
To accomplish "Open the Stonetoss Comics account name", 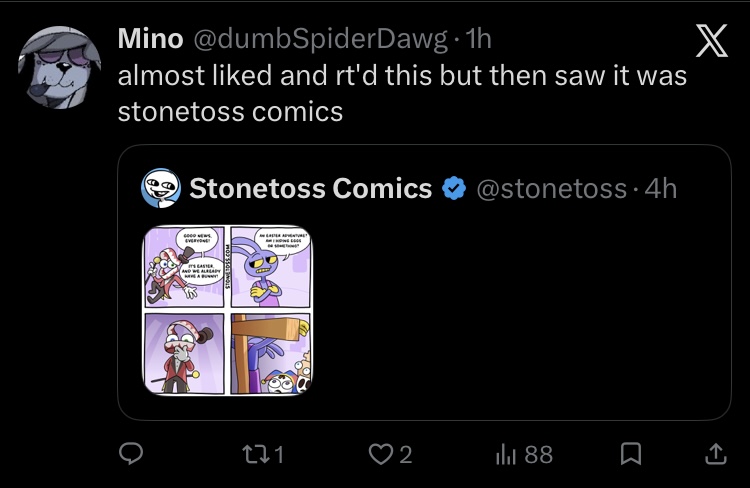I will 310,187.
